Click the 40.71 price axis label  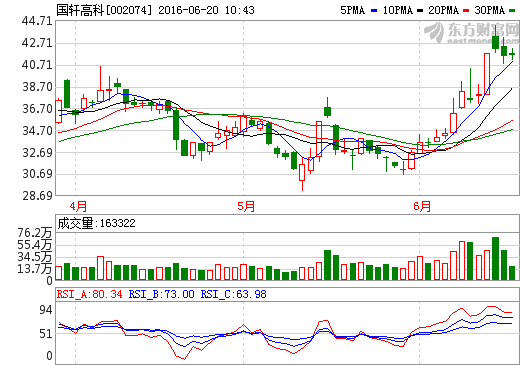pos(37,65)
